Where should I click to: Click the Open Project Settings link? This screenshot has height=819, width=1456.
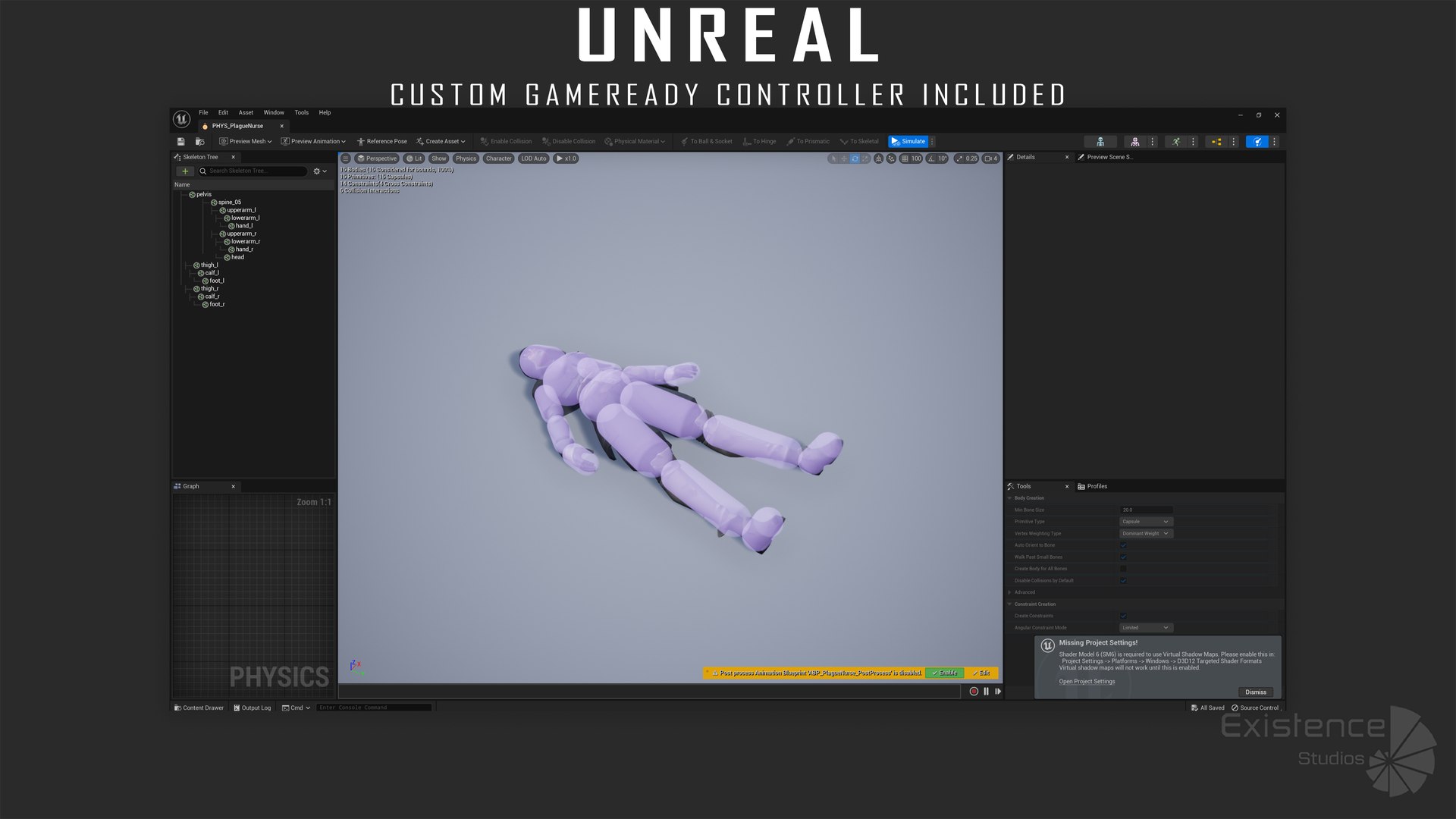coord(1087,682)
